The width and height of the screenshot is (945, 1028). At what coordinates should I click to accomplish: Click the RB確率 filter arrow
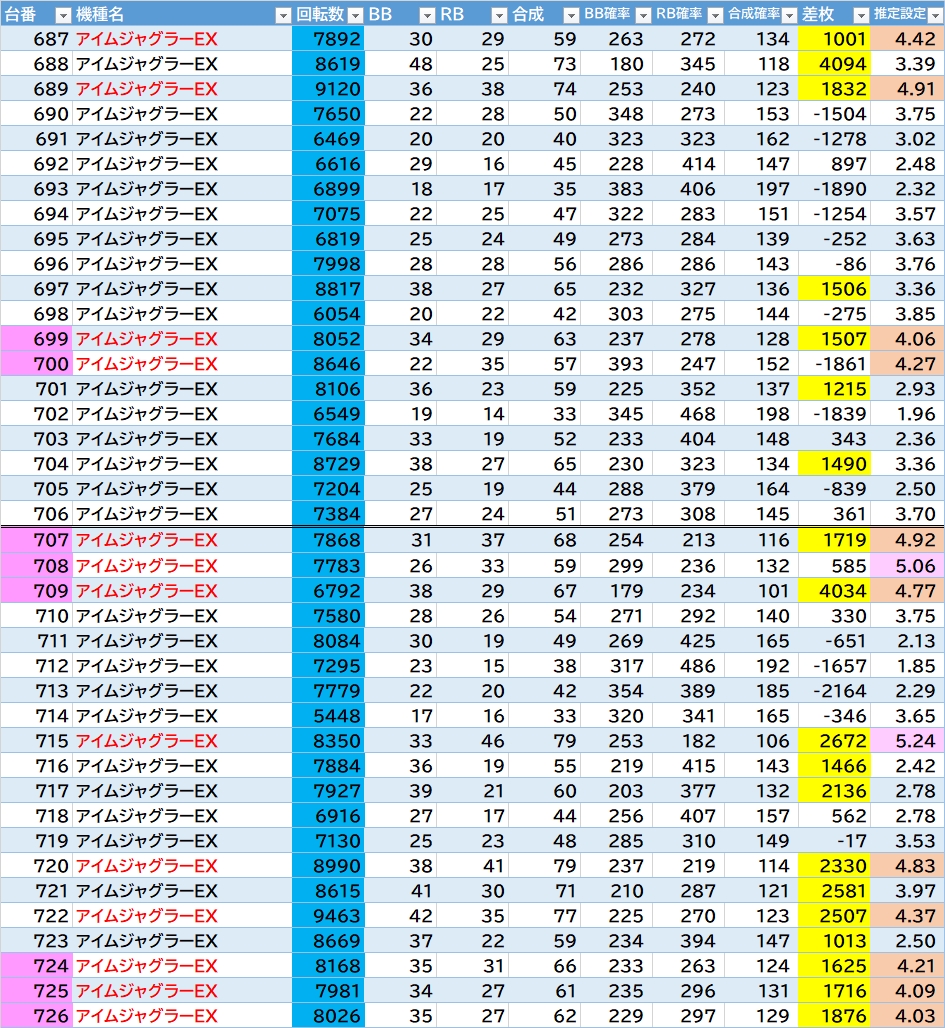[714, 14]
